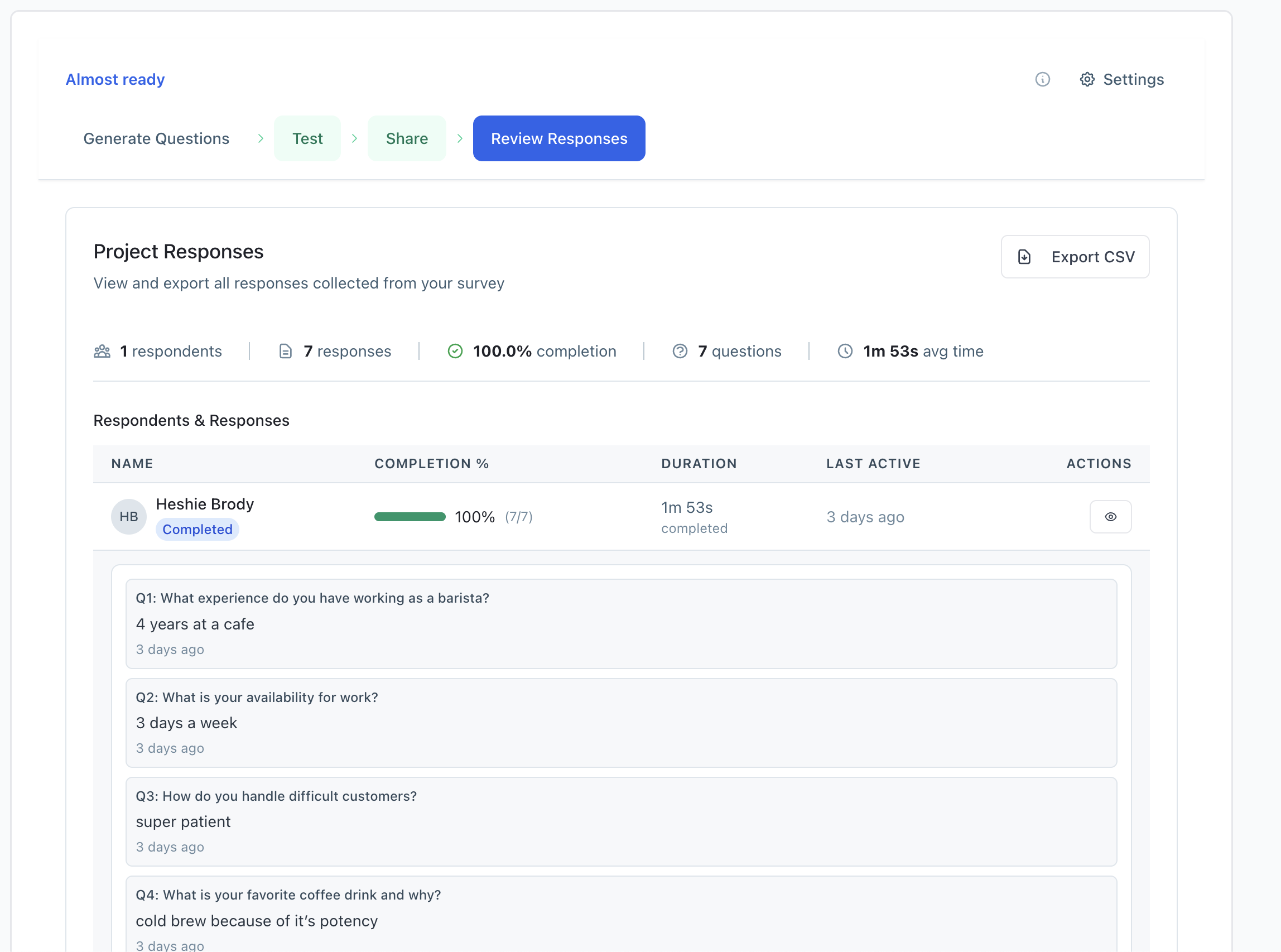Click the Almost ready link
This screenshot has height=952, width=1281.
(115, 80)
